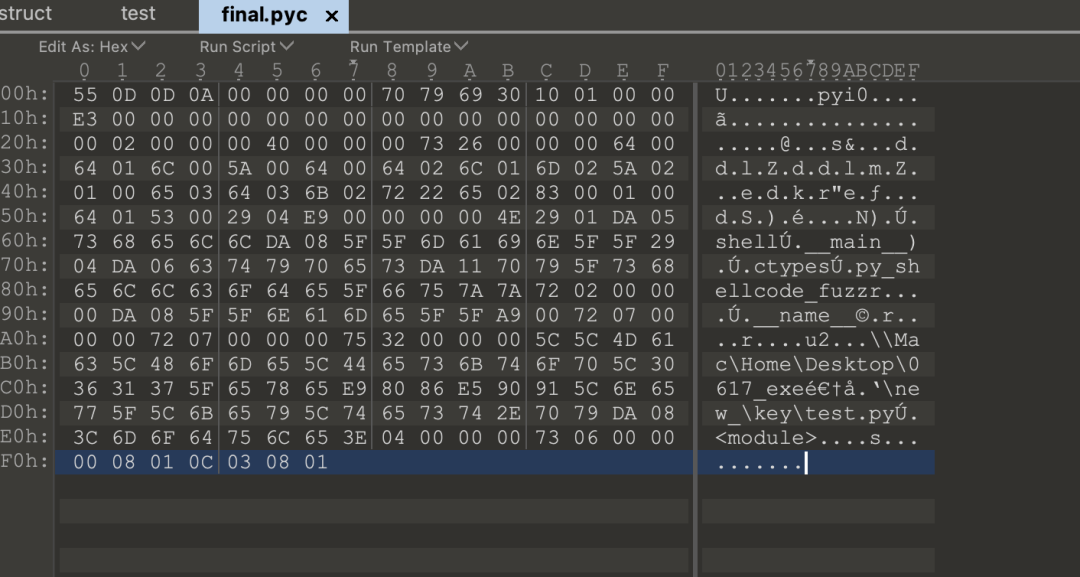Open the Run Script dropdown

tap(247, 47)
